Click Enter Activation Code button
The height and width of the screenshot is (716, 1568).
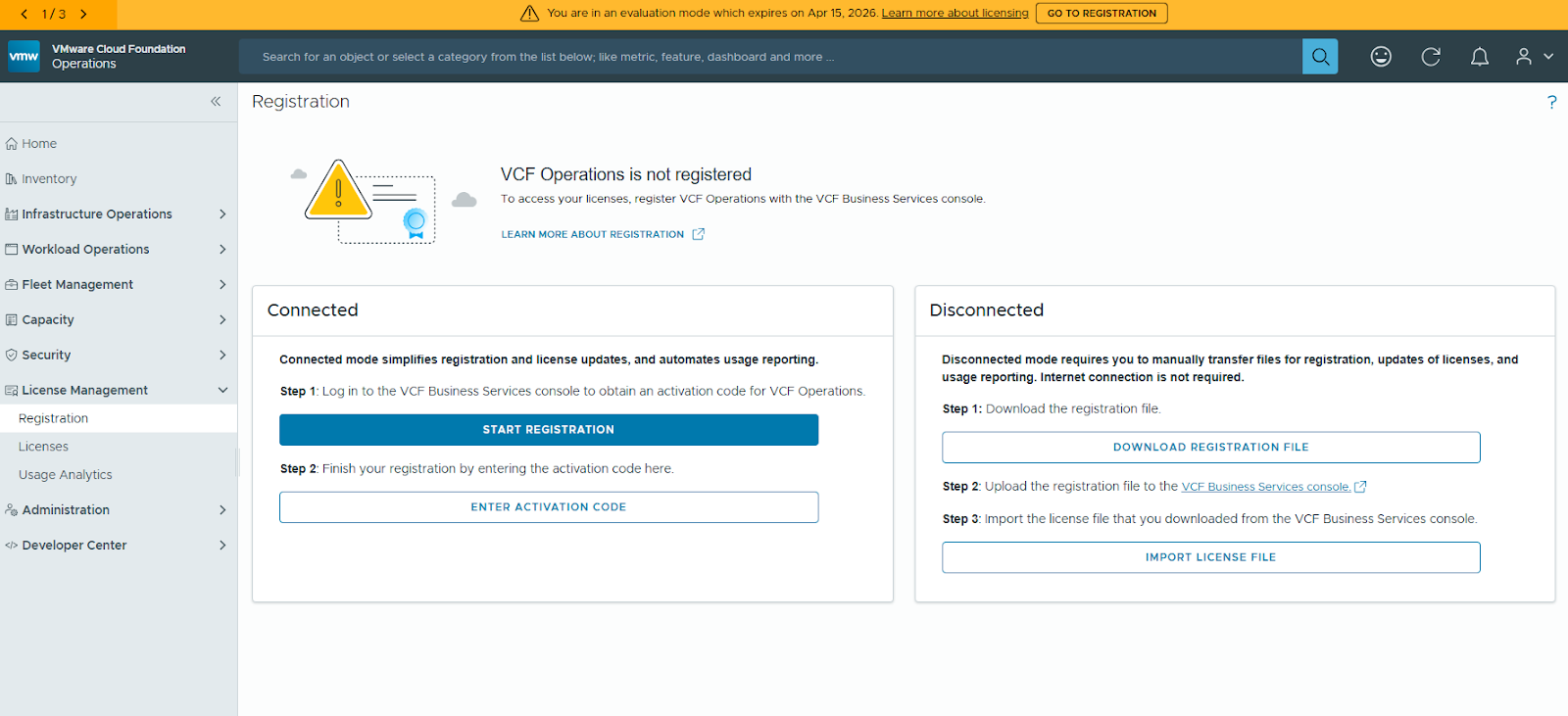point(549,507)
